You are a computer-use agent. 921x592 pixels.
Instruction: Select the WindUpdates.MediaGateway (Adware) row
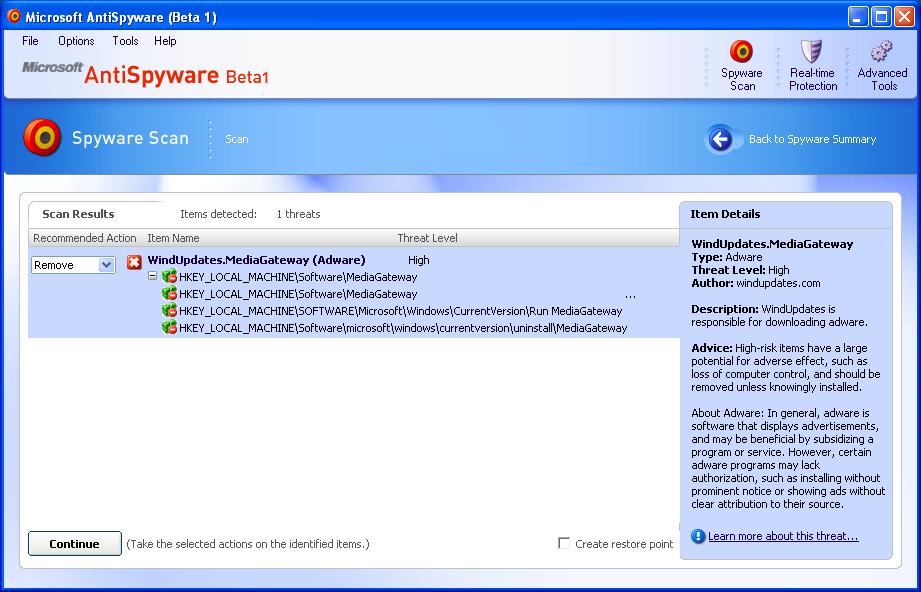click(x=256, y=260)
